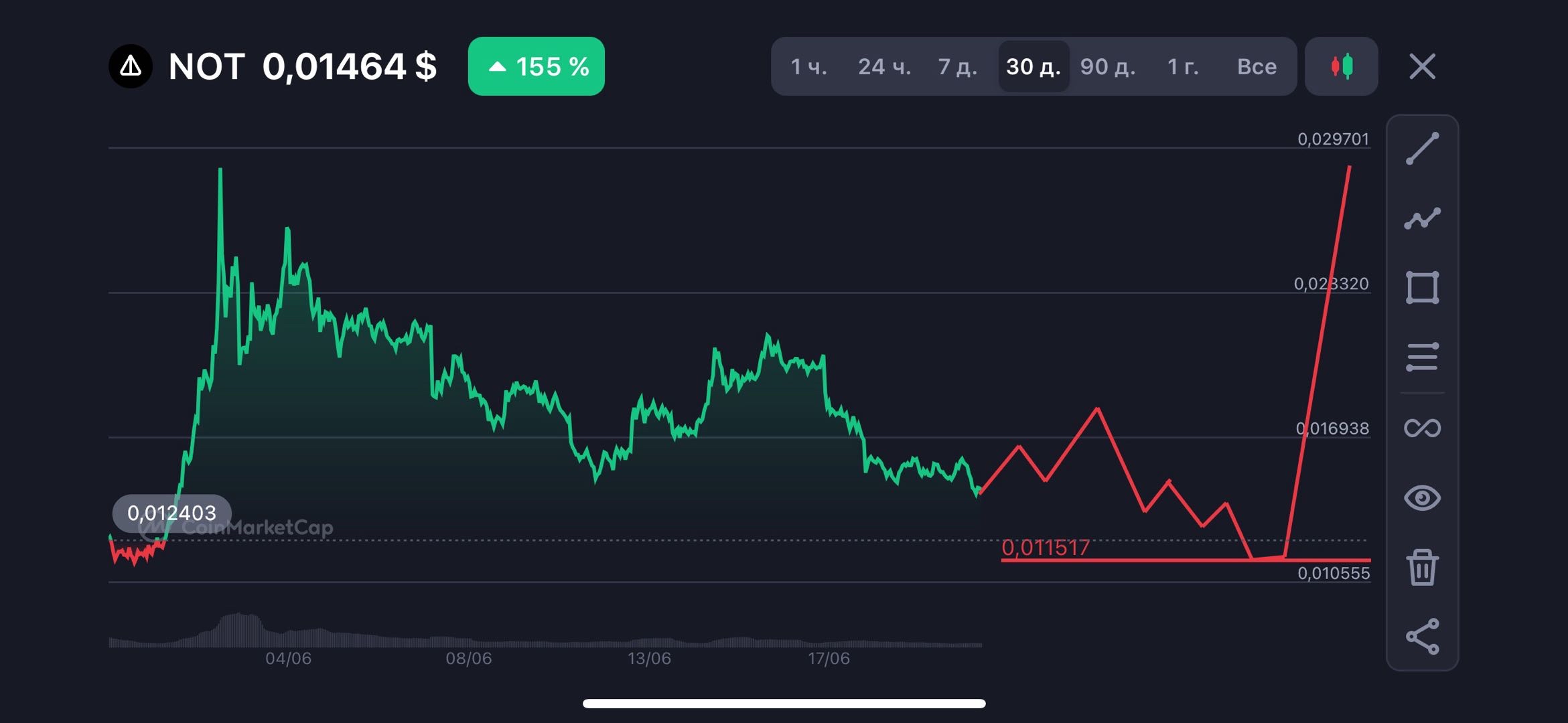Close the fullscreen chart view
Viewport: 1568px width, 723px height.
coord(1422,66)
